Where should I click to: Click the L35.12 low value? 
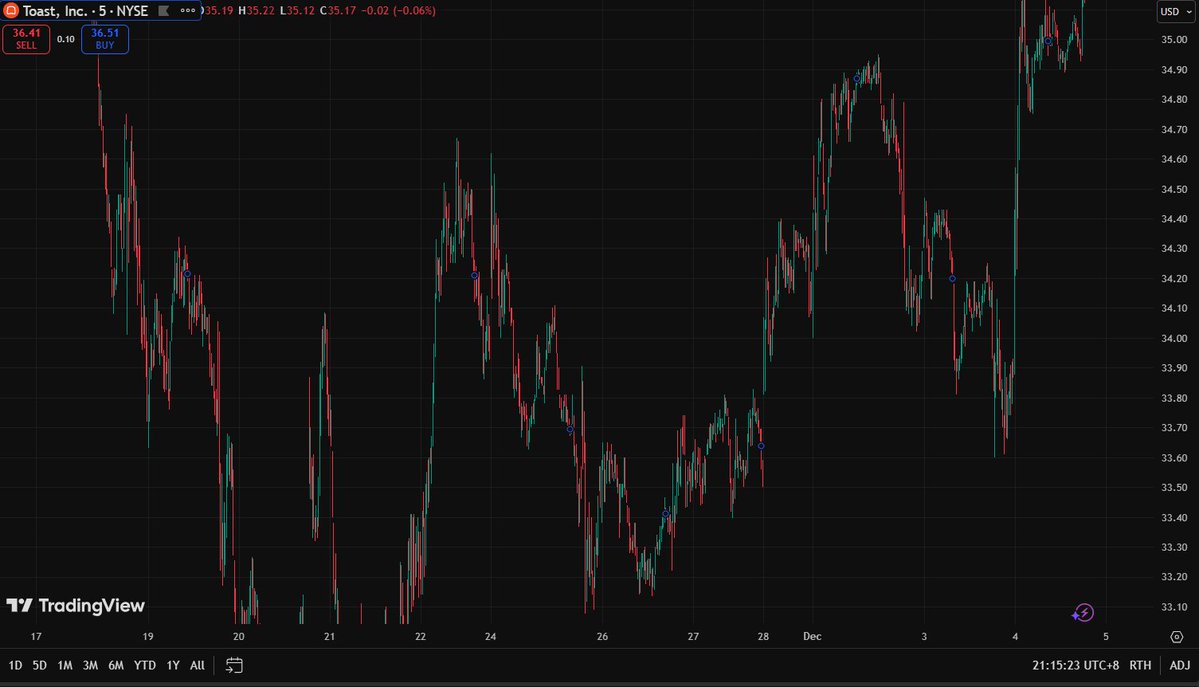(297, 11)
